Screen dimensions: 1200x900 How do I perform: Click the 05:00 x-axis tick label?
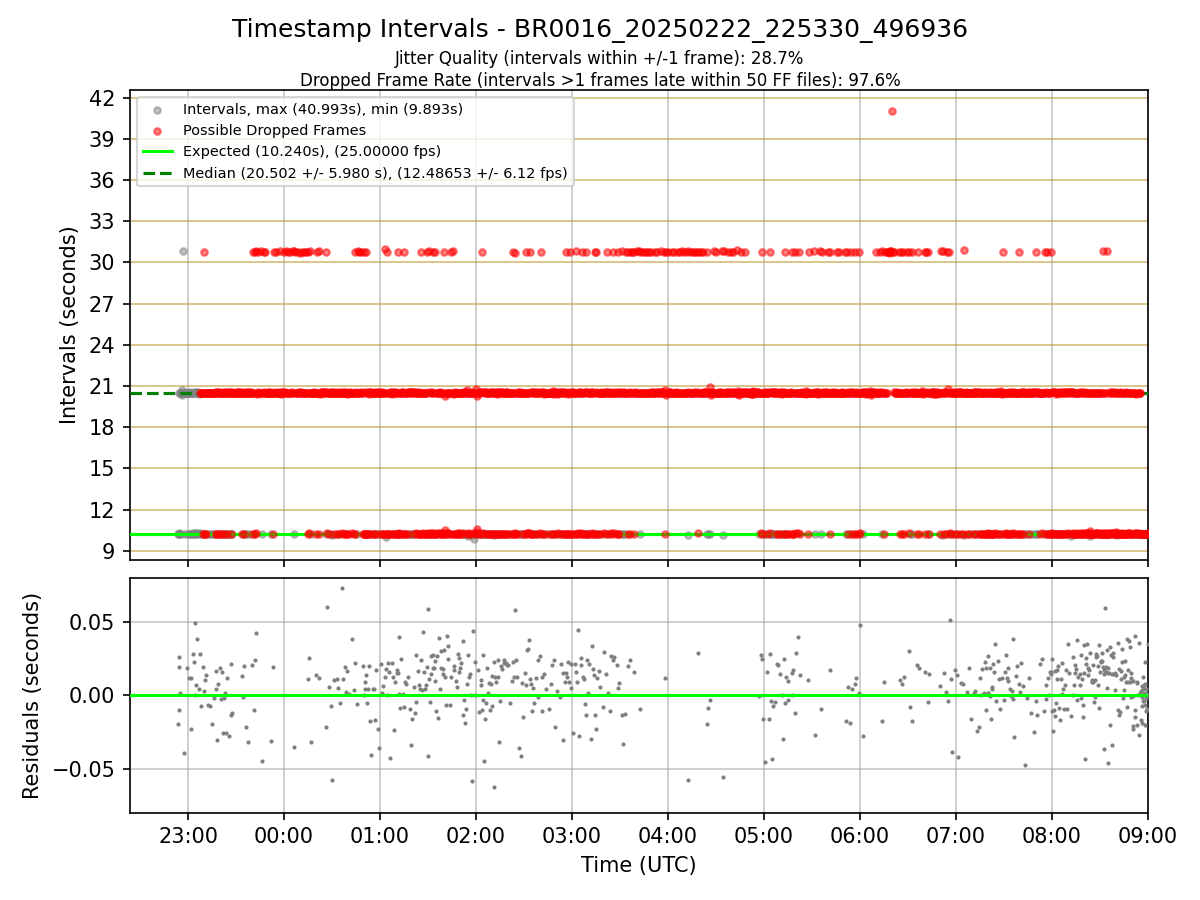coord(764,834)
